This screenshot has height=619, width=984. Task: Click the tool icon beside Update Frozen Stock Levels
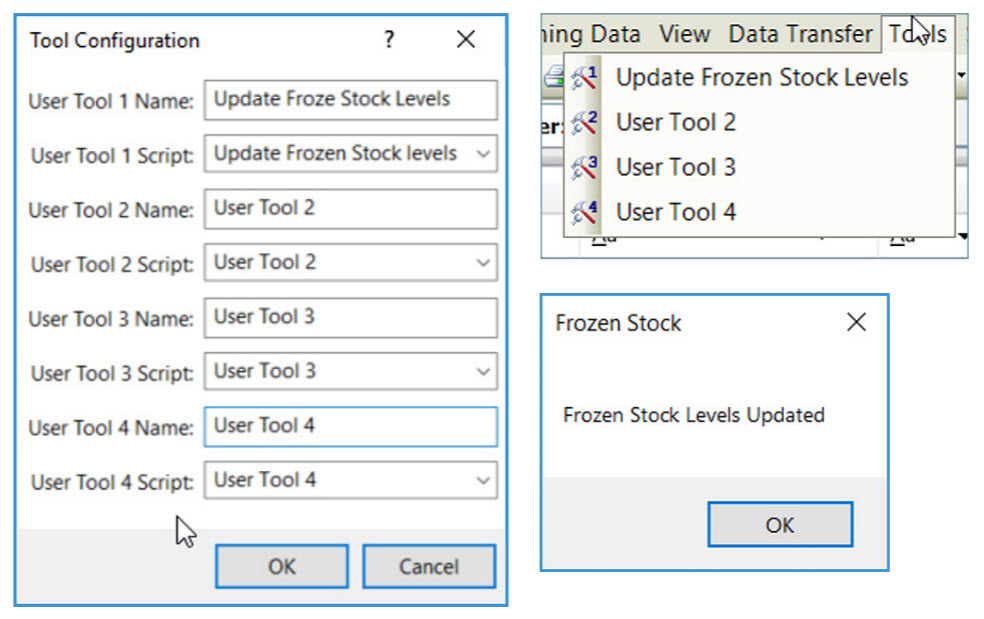(584, 78)
